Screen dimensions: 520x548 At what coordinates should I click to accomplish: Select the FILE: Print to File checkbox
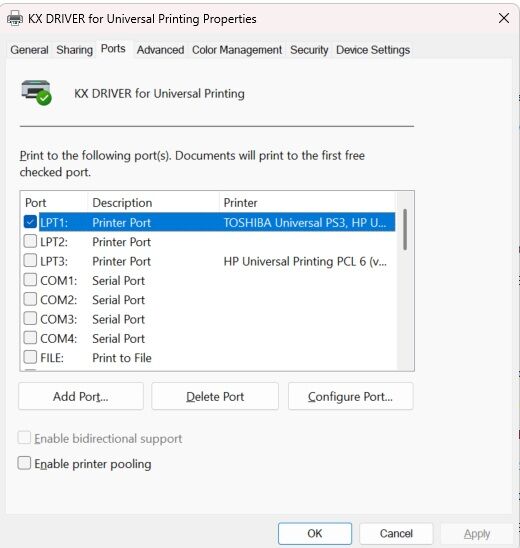pos(30,357)
